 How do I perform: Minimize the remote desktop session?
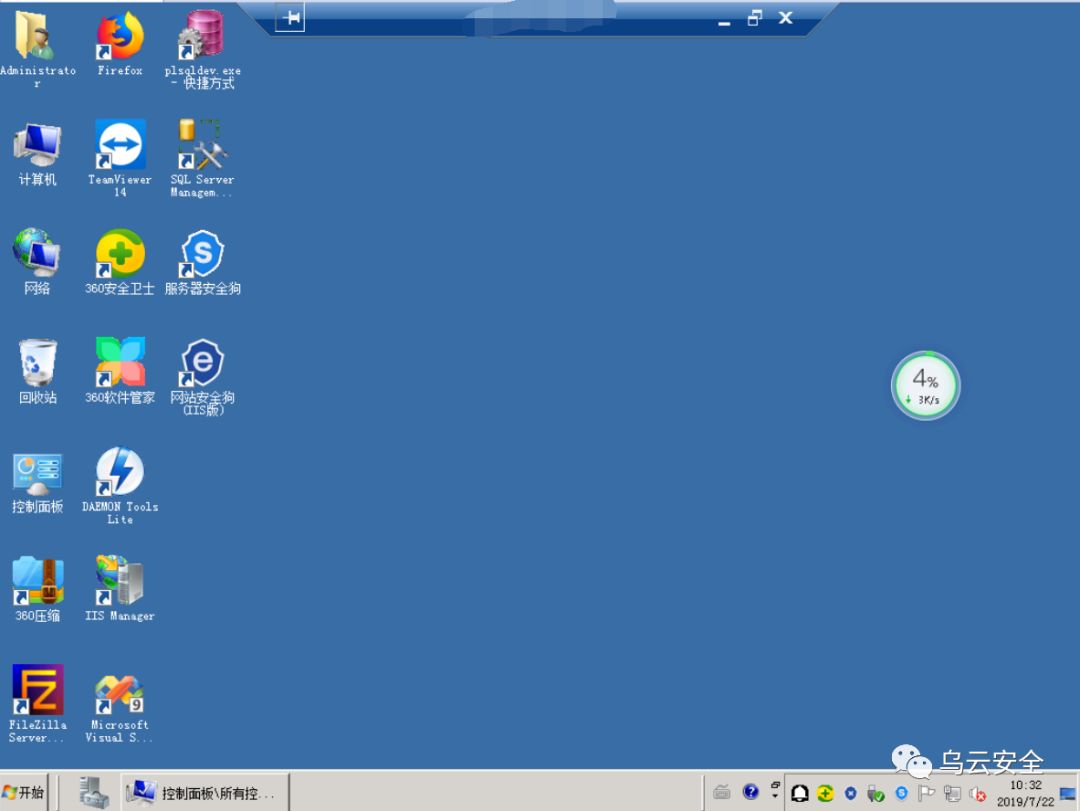724,21
